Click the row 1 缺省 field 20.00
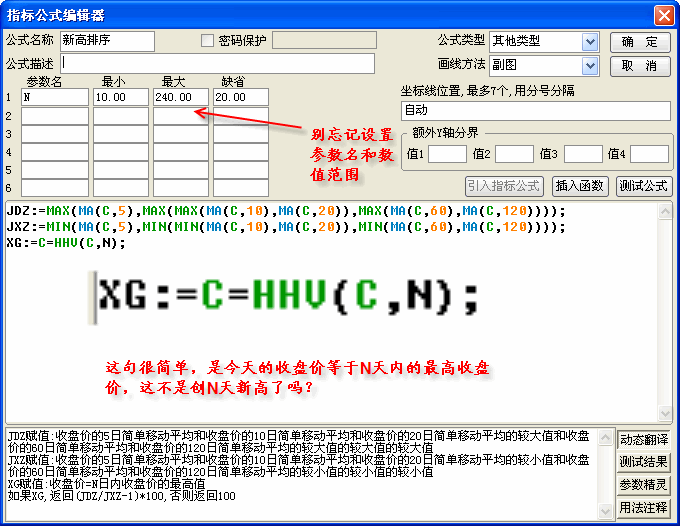 [241, 97]
